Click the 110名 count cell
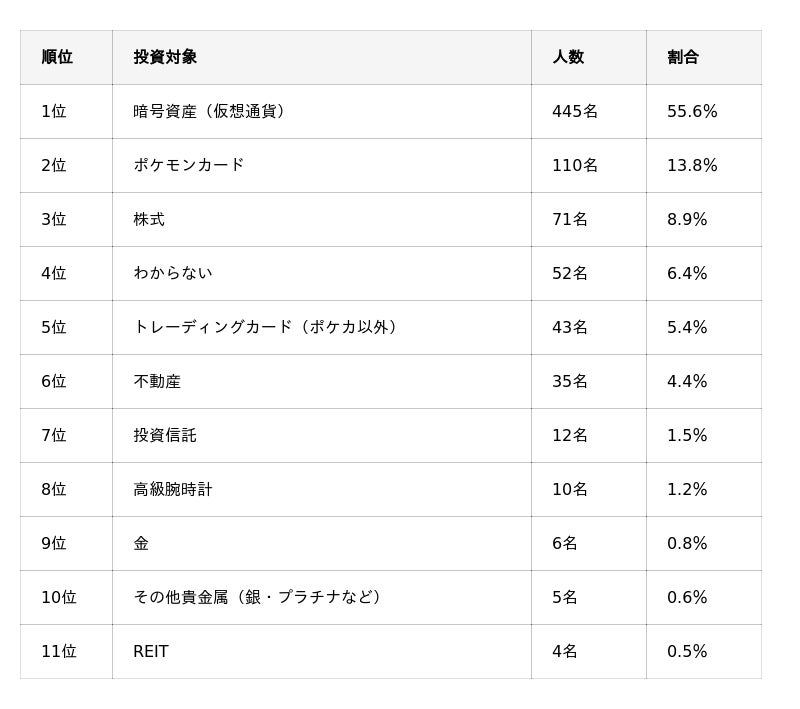800x709 pixels. coord(575,165)
